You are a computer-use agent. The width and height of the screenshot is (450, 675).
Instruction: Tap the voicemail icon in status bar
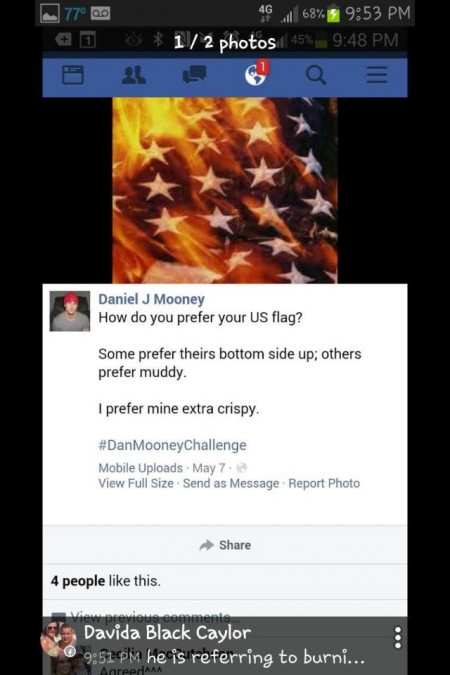[x=100, y=13]
